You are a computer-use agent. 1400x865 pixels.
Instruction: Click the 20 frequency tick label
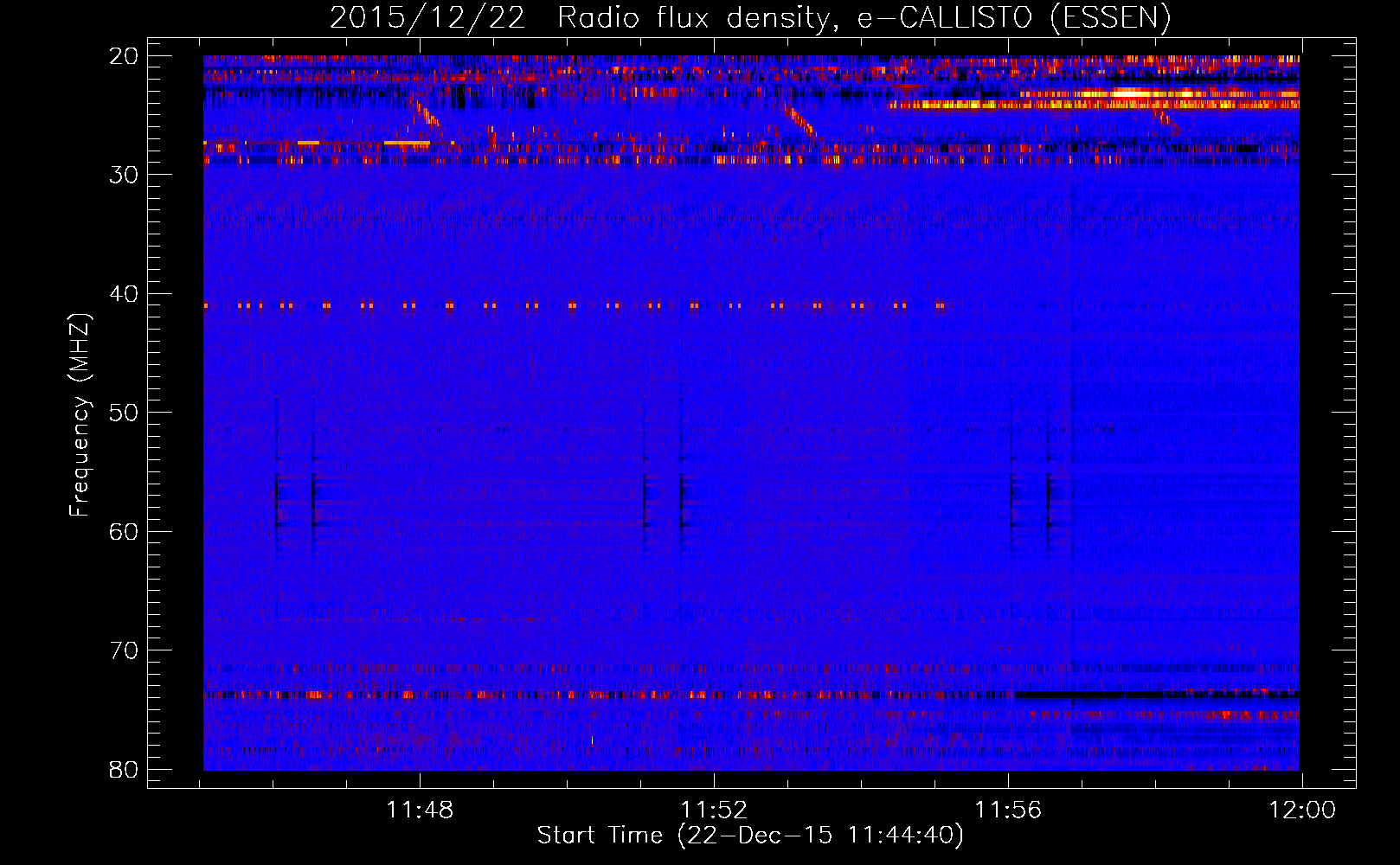125,56
